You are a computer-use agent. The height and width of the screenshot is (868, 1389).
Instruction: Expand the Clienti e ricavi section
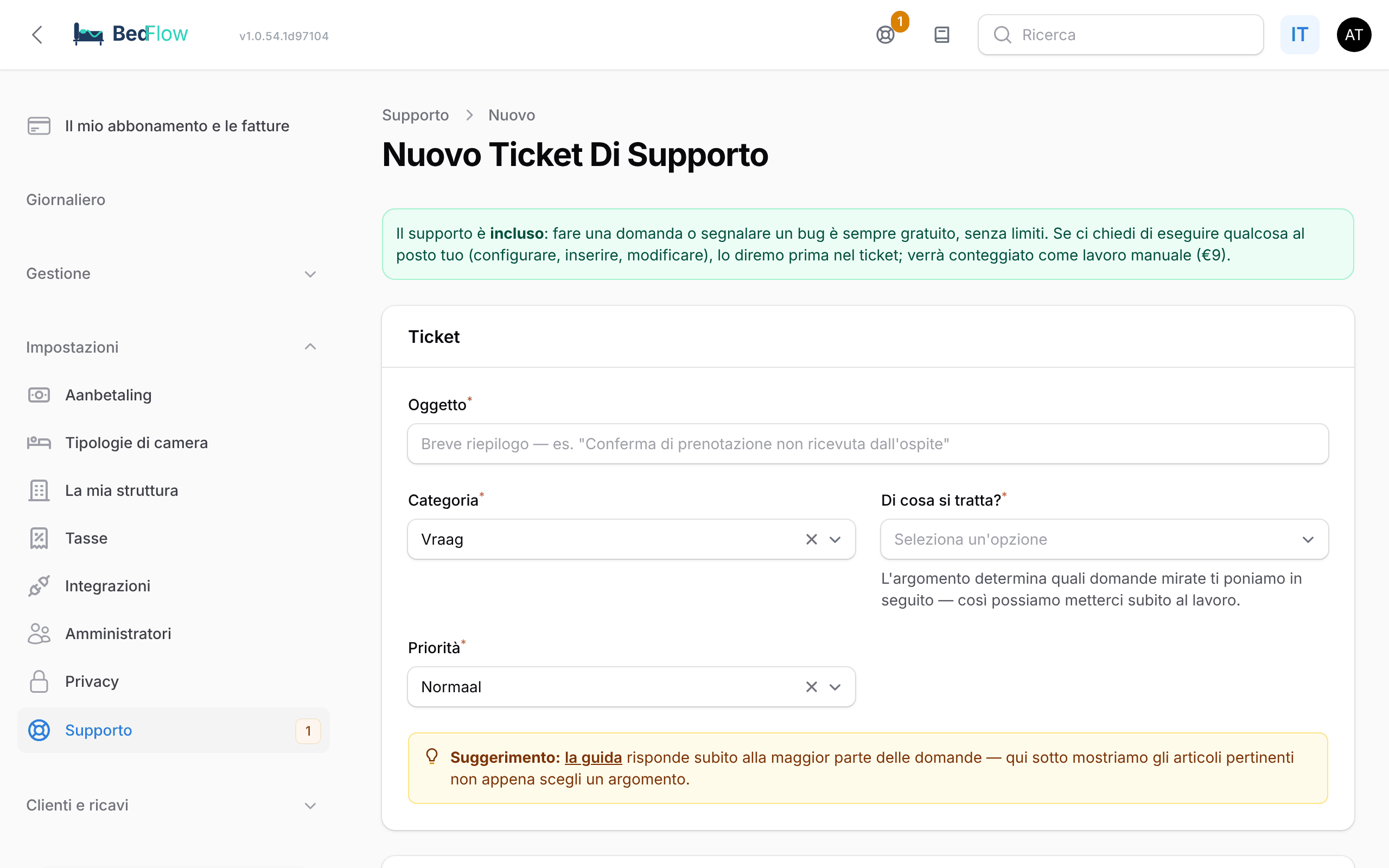pyautogui.click(x=172, y=805)
